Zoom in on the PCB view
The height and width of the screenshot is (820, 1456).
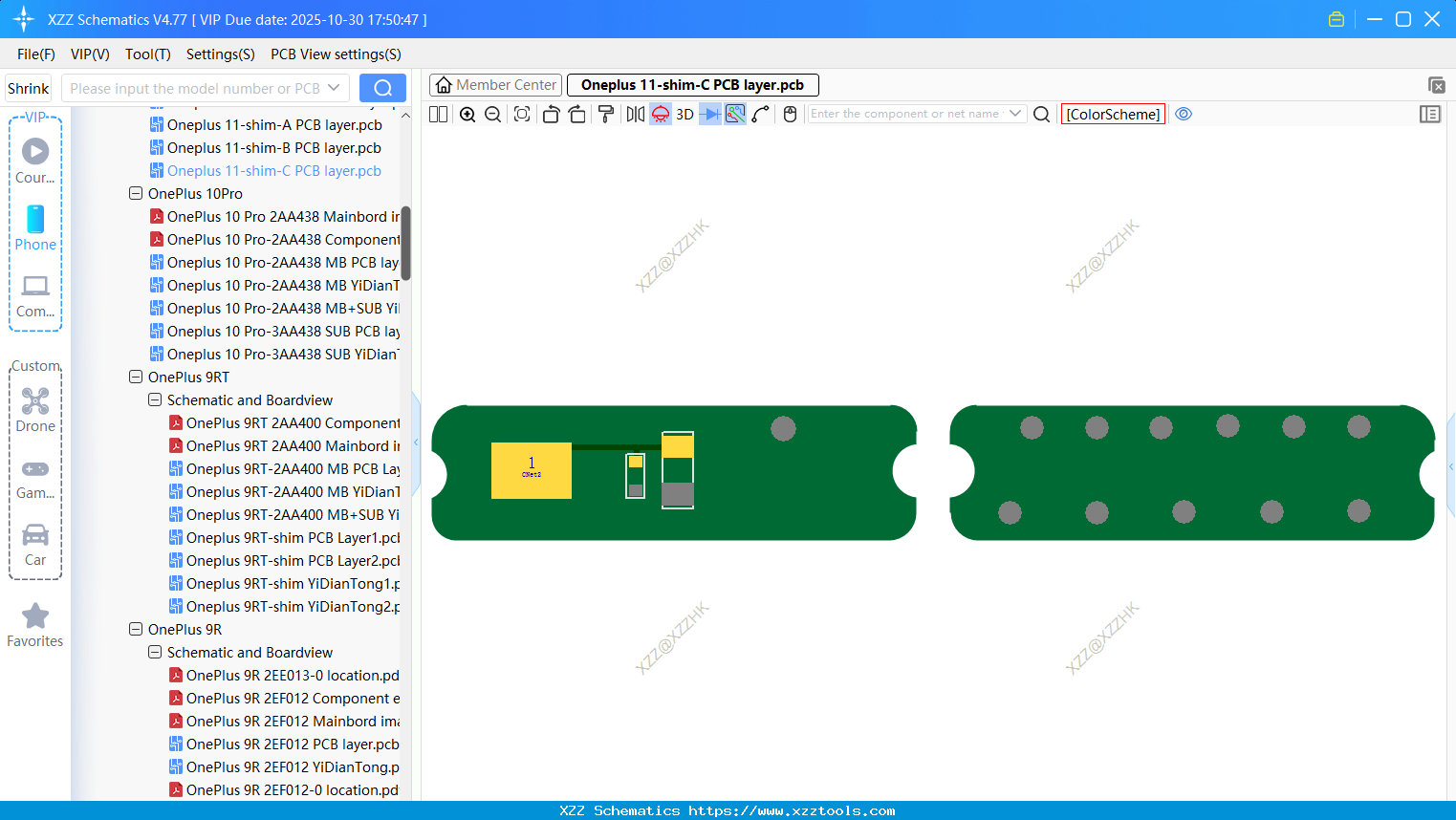click(x=467, y=114)
